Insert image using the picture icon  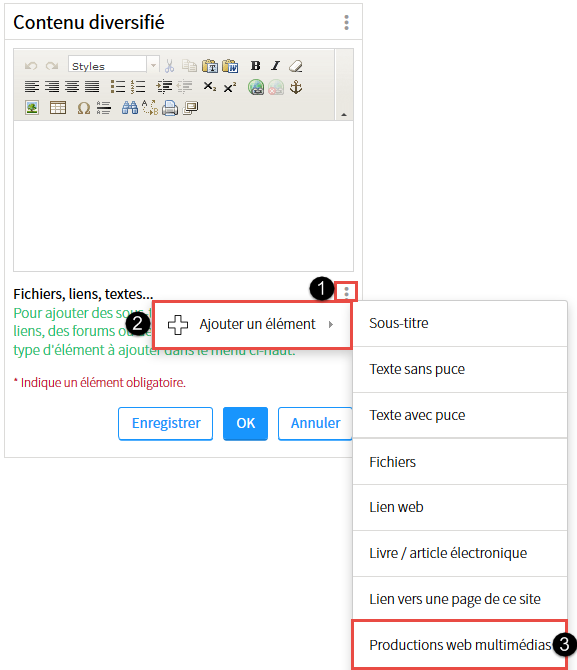32,108
